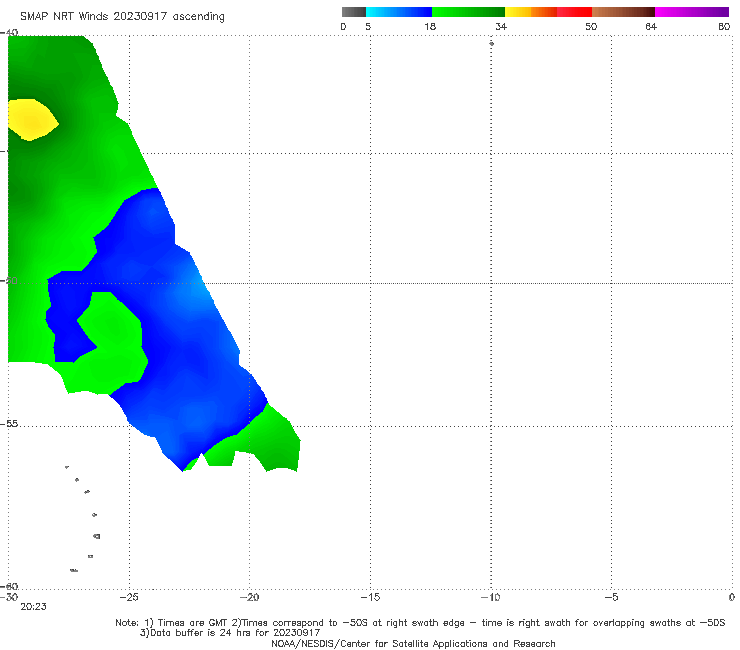Click the yellow high-wind patch on the map

(32, 120)
